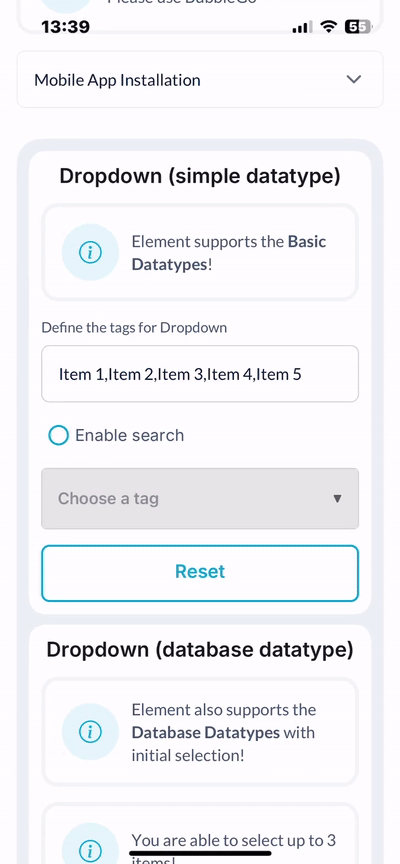Expand the Mobile App Installation chevron
The width and height of the screenshot is (400, 864).
tap(353, 79)
